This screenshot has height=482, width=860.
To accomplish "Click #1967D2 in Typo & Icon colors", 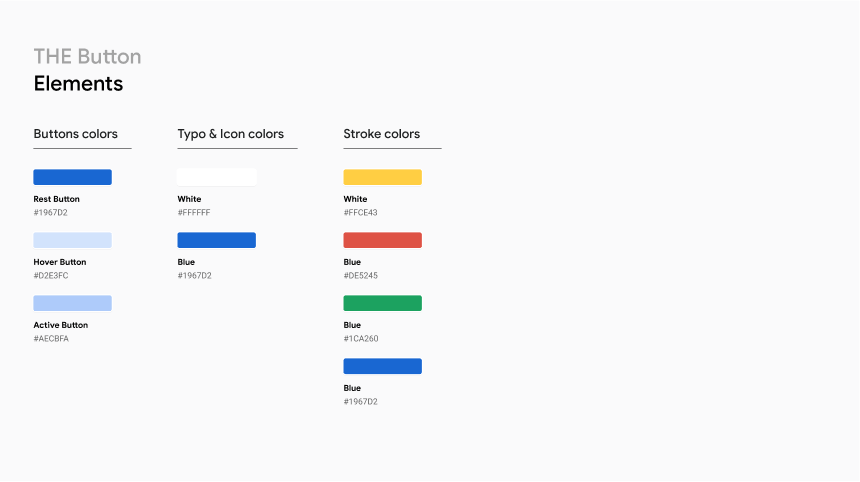I will point(194,276).
